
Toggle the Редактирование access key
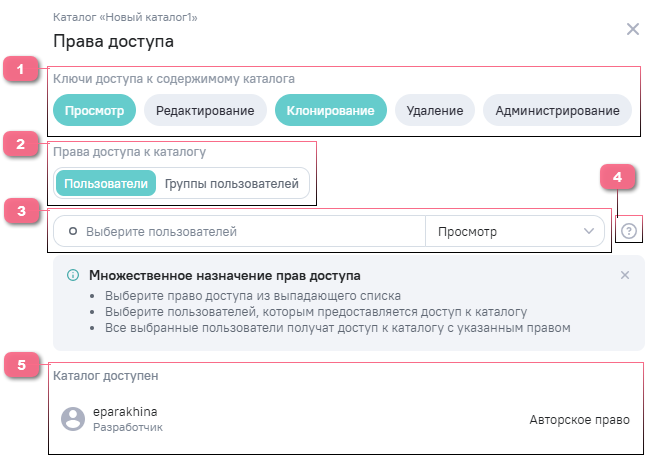[205, 110]
